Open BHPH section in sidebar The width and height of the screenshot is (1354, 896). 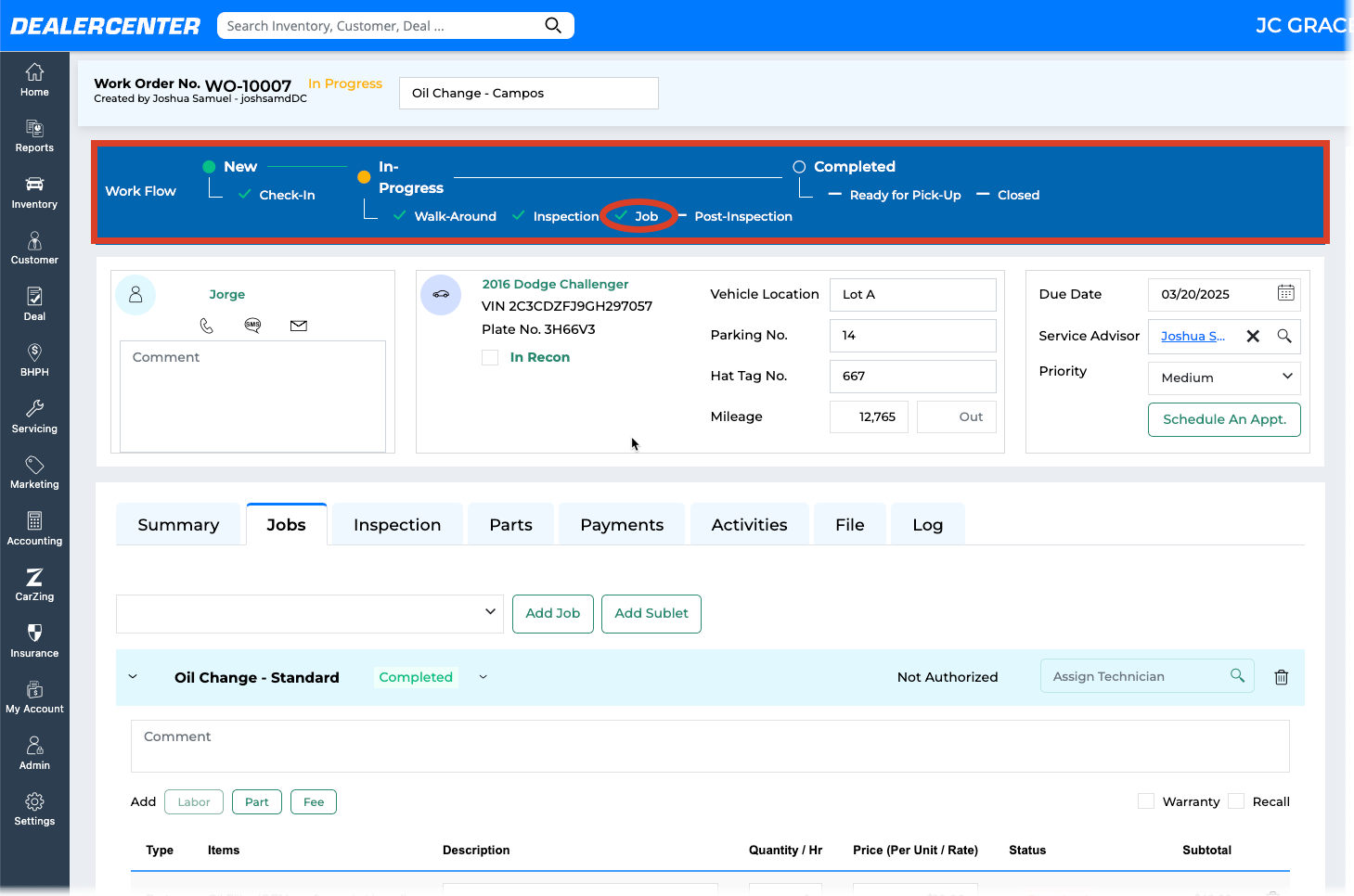coord(34,361)
